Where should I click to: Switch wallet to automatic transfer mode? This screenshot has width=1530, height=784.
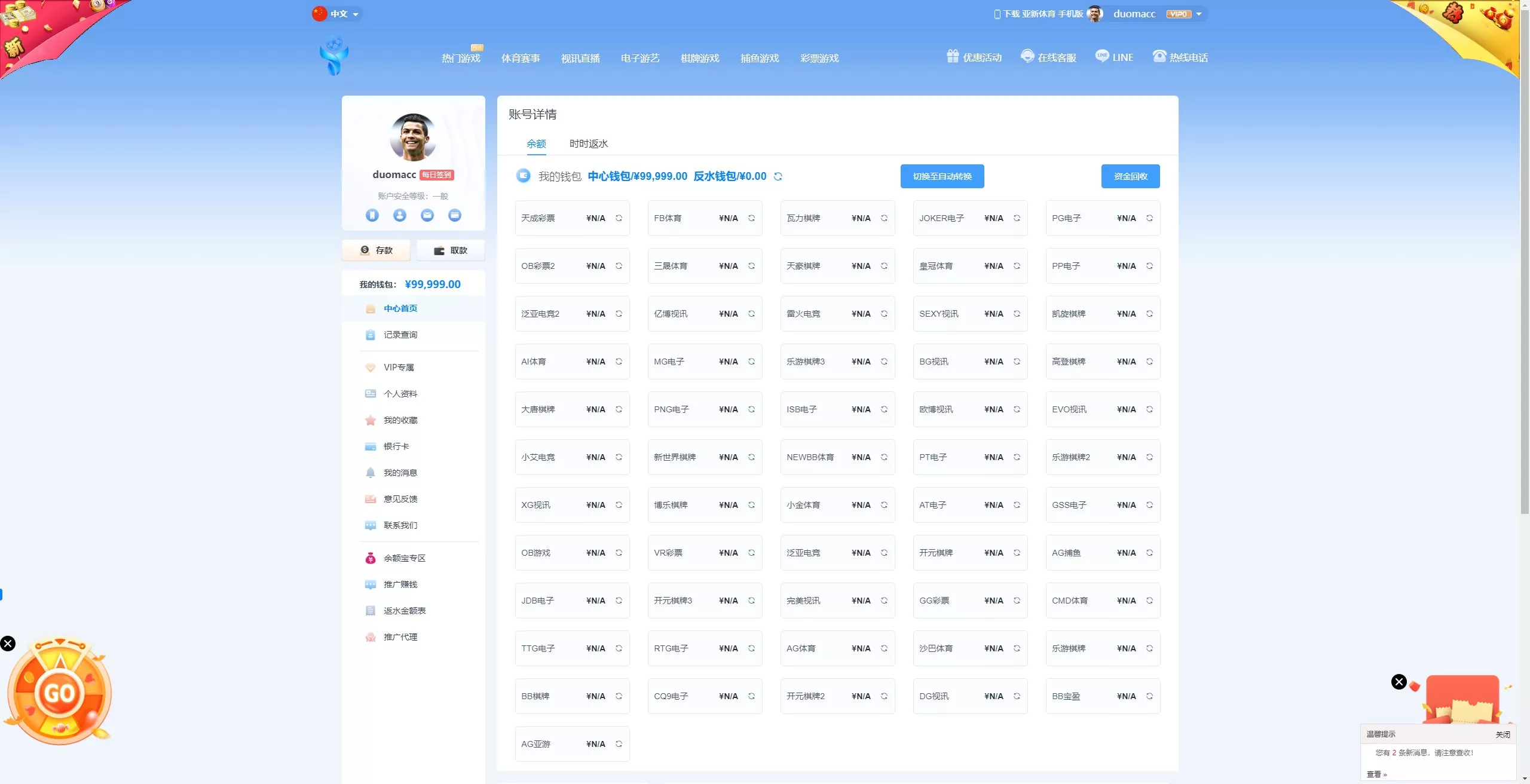[x=942, y=176]
